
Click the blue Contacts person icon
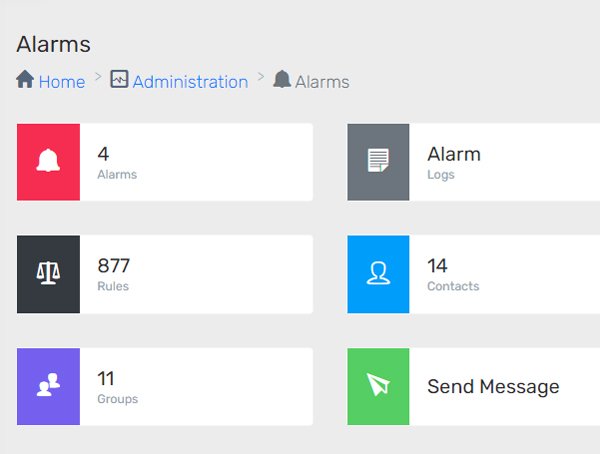click(x=378, y=274)
